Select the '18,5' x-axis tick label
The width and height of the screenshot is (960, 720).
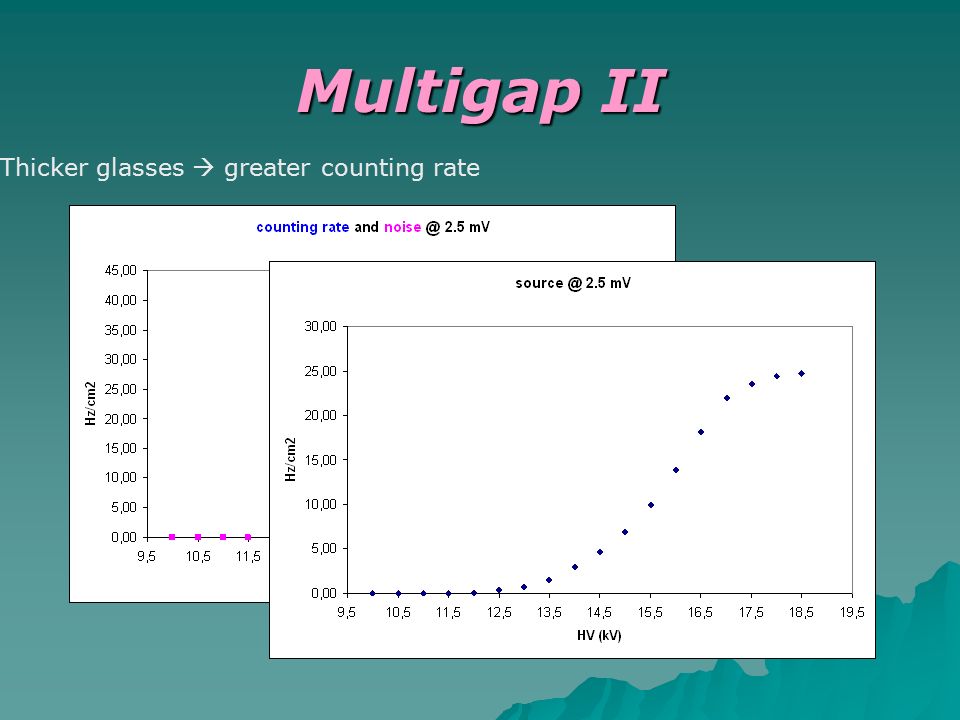[801, 612]
